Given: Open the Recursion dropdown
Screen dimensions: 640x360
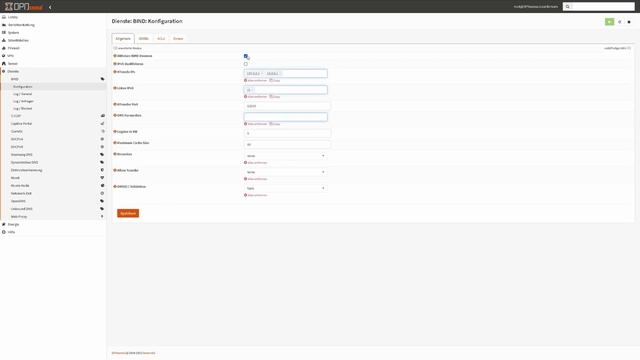Looking at the screenshot, I should tap(286, 156).
